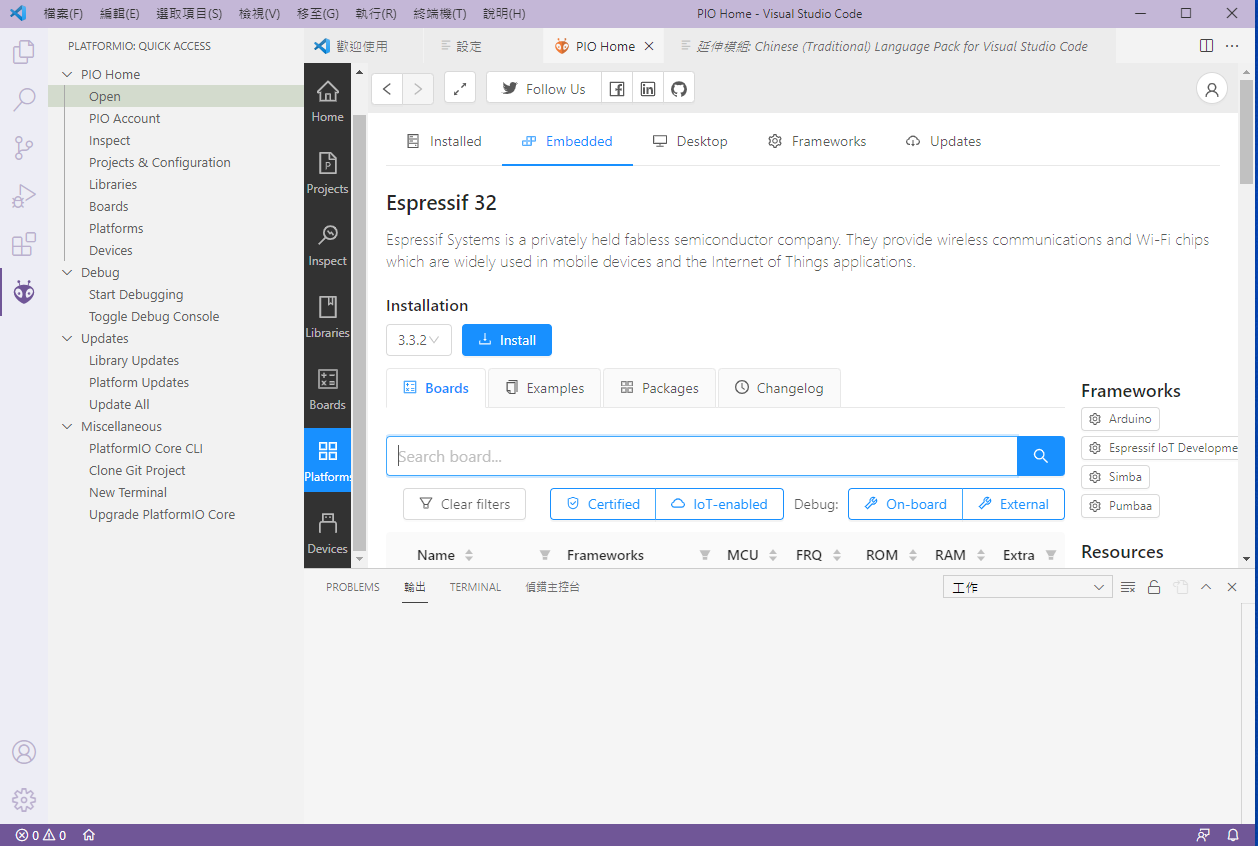Open the version 3.3.2 dropdown
This screenshot has height=846, width=1258.
pos(419,340)
